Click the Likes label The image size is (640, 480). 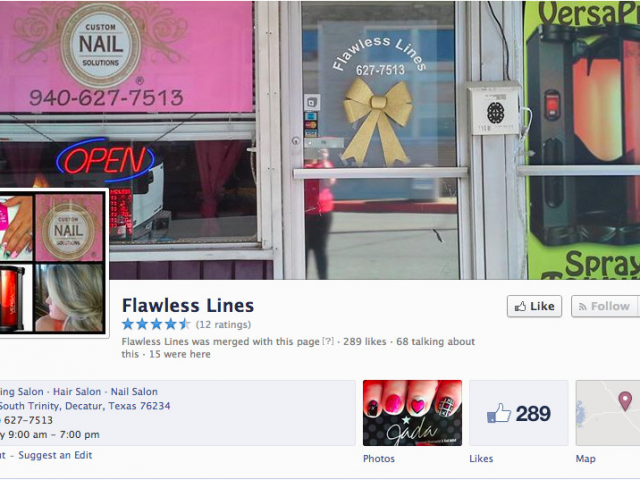click(481, 459)
